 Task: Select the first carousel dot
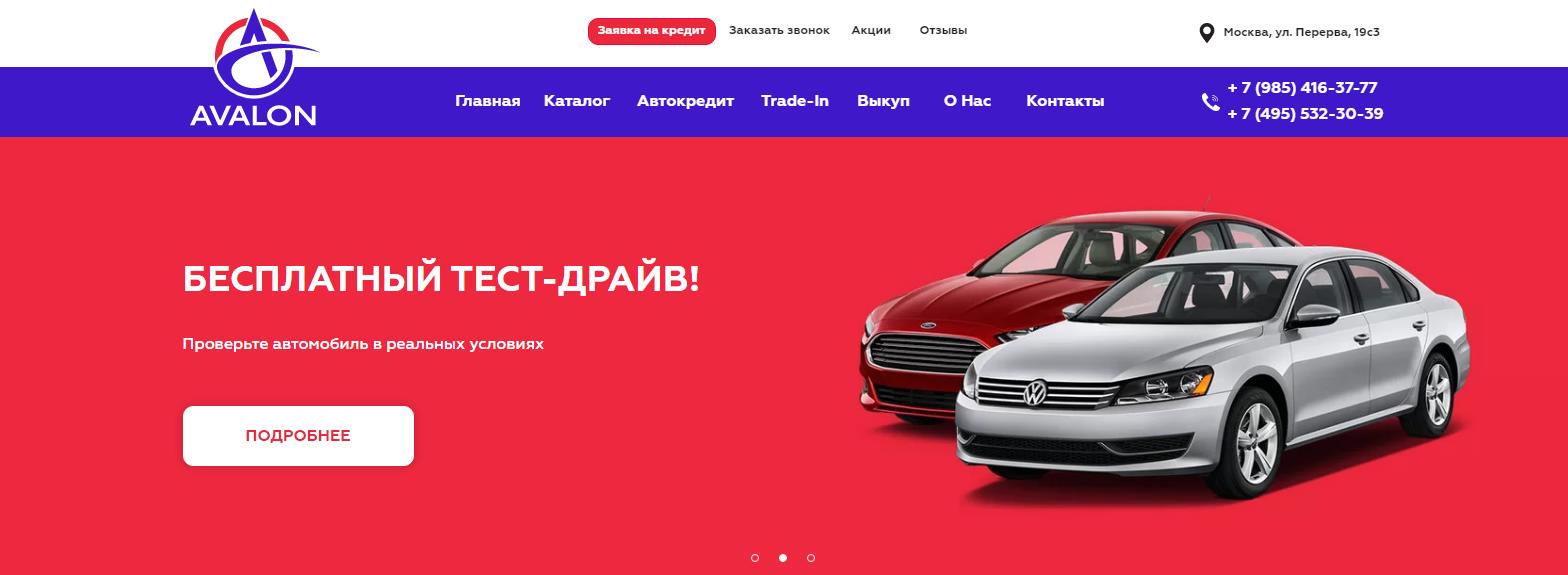click(x=755, y=558)
